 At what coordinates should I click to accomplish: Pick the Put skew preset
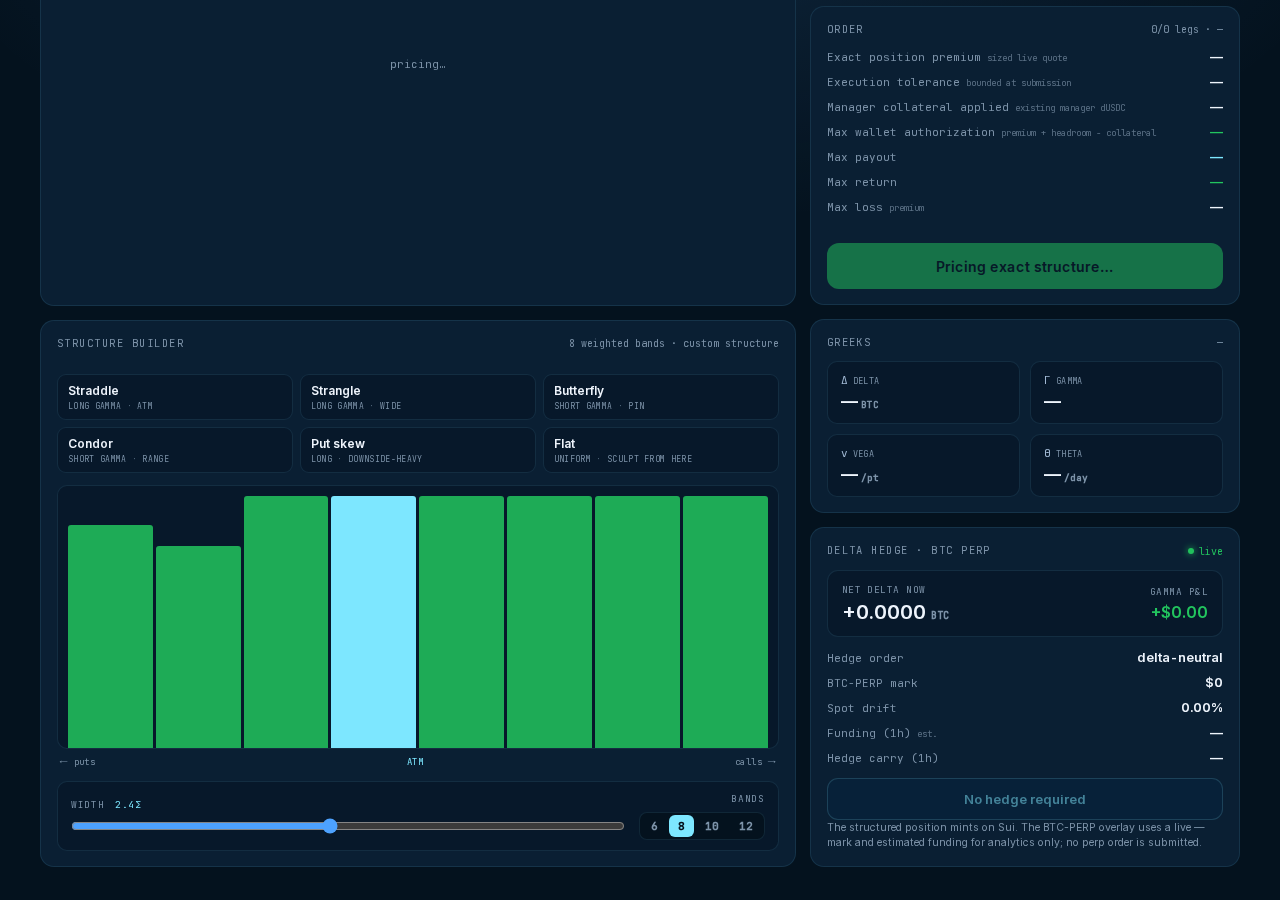coord(418,450)
